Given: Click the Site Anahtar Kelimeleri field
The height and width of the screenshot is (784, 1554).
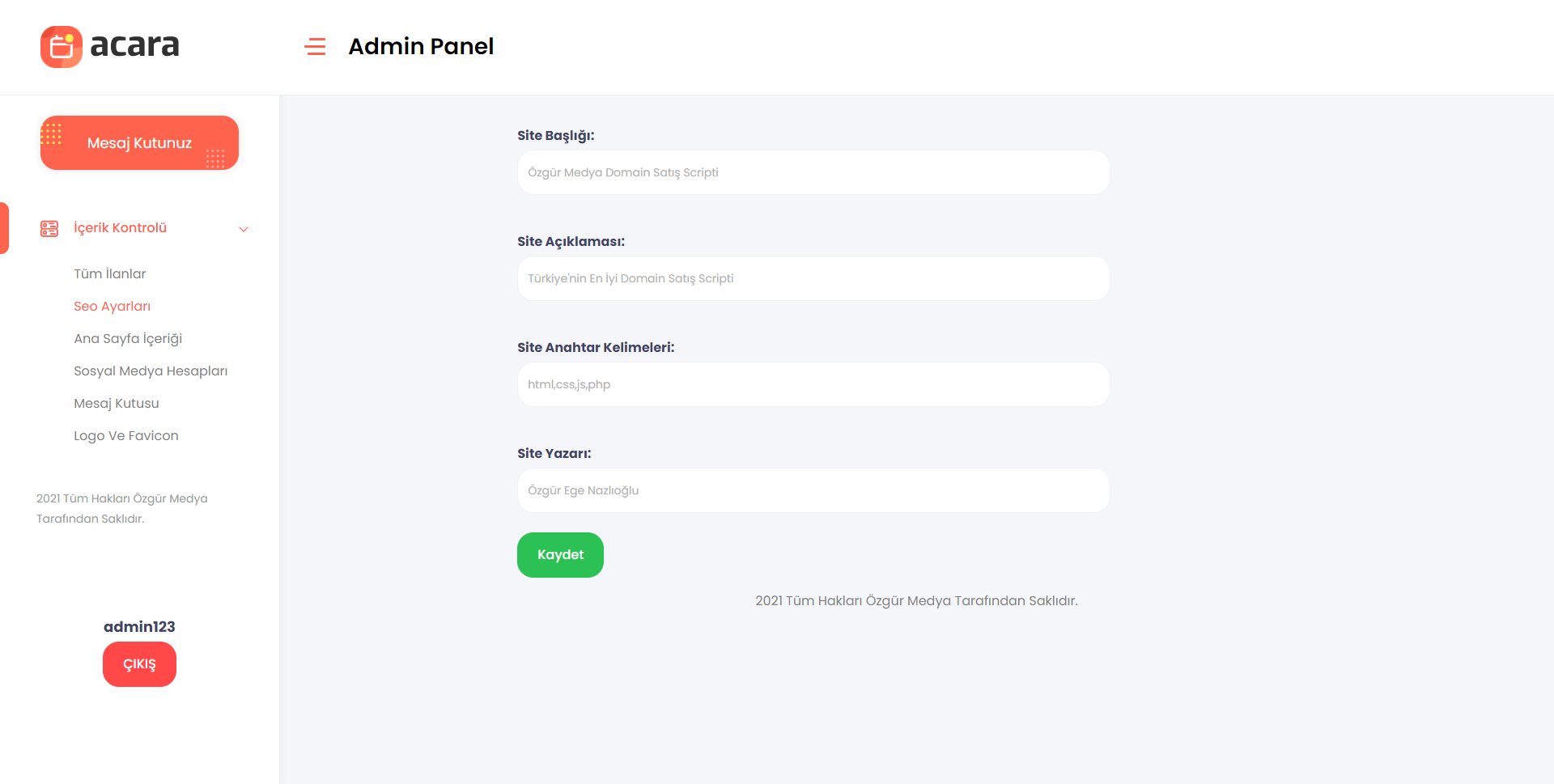Looking at the screenshot, I should pos(813,384).
